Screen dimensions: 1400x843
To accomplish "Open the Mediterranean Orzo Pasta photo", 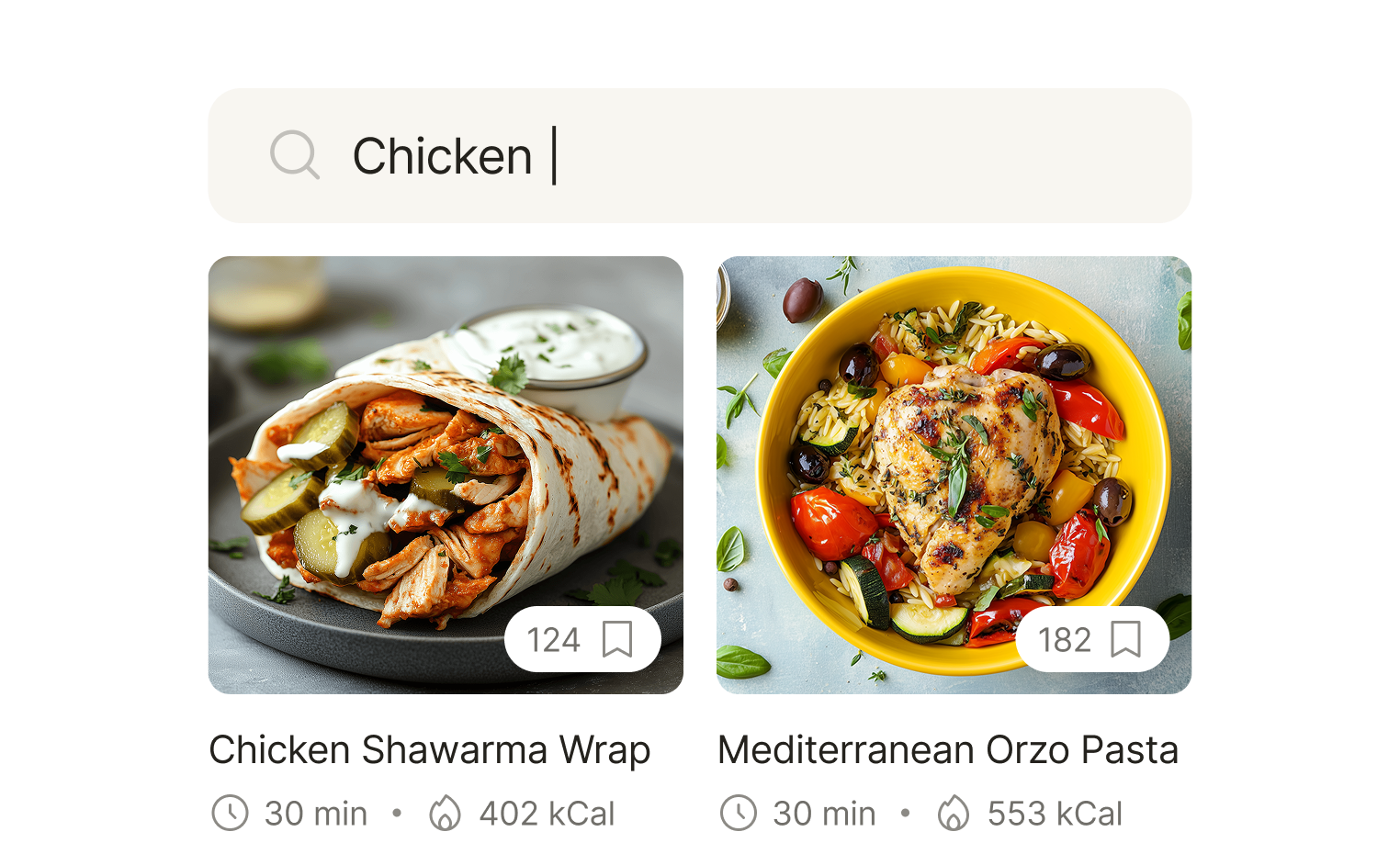I will point(954,475).
